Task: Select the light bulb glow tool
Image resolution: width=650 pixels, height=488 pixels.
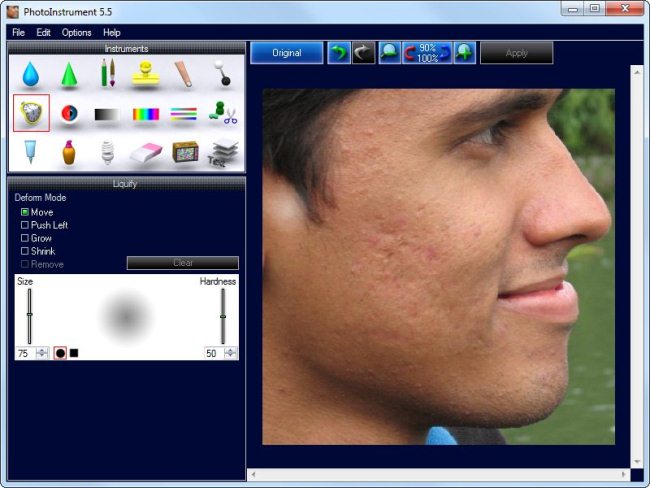Action: click(107, 152)
